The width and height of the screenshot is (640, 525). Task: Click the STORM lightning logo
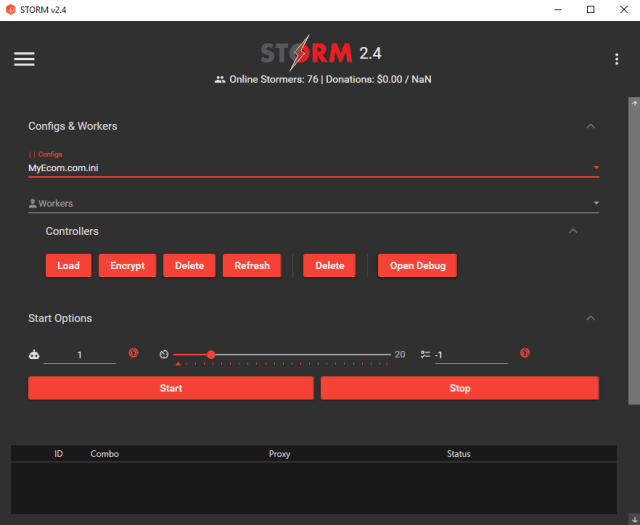306,53
